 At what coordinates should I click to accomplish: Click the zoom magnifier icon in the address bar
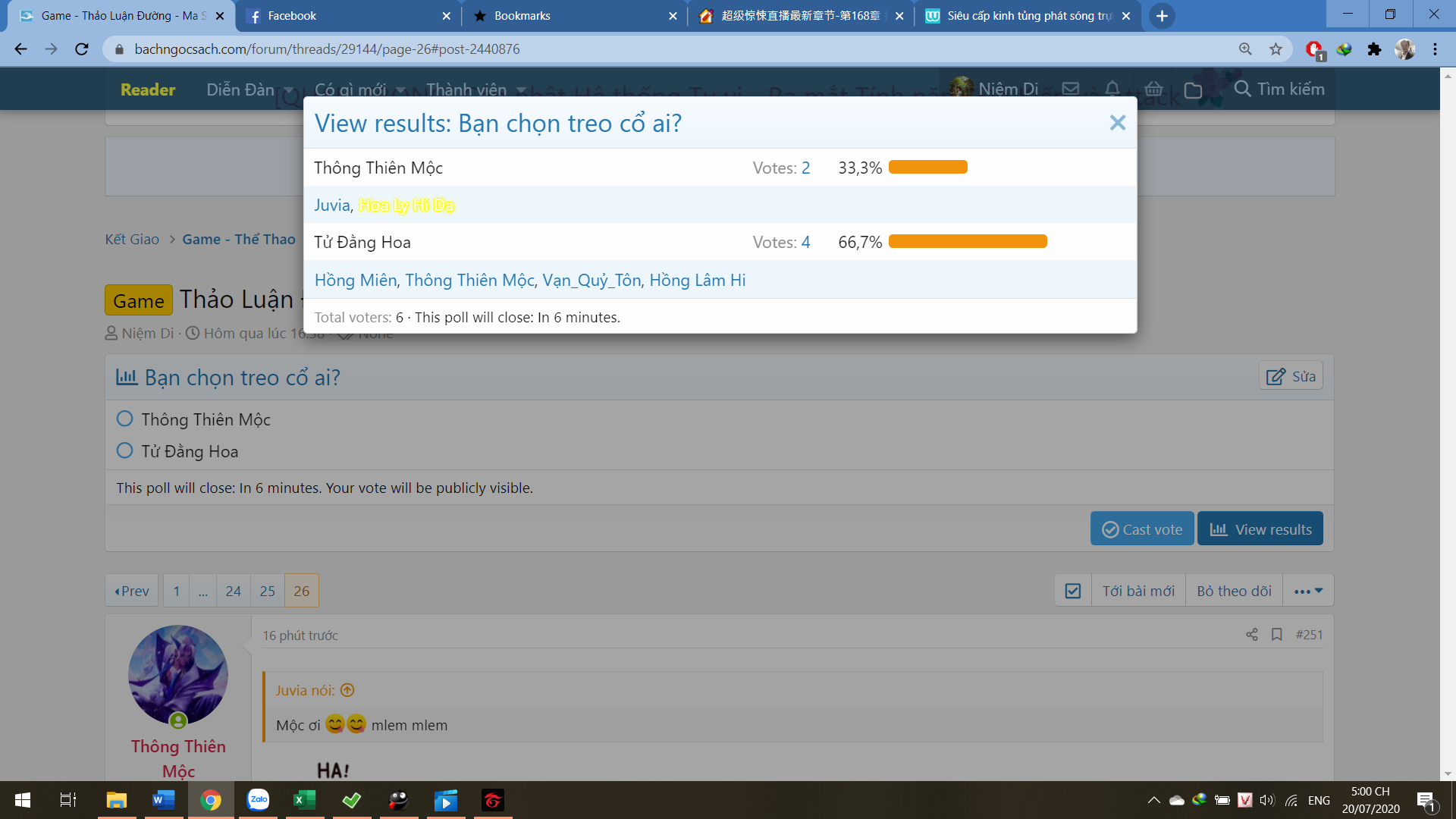tap(1245, 49)
